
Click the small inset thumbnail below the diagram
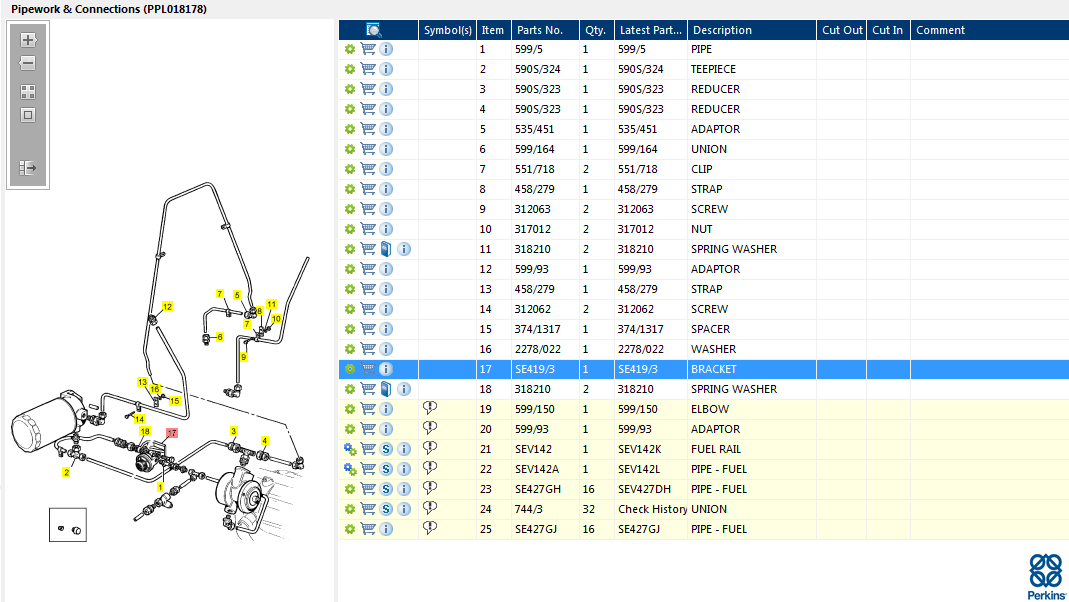68,524
